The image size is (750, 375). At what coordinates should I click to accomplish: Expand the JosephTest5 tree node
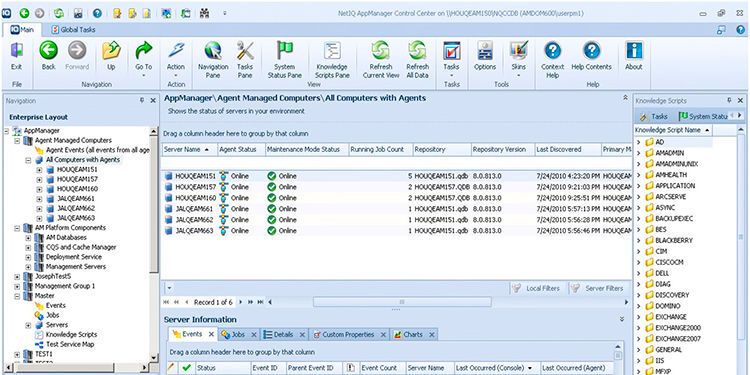coord(18,276)
